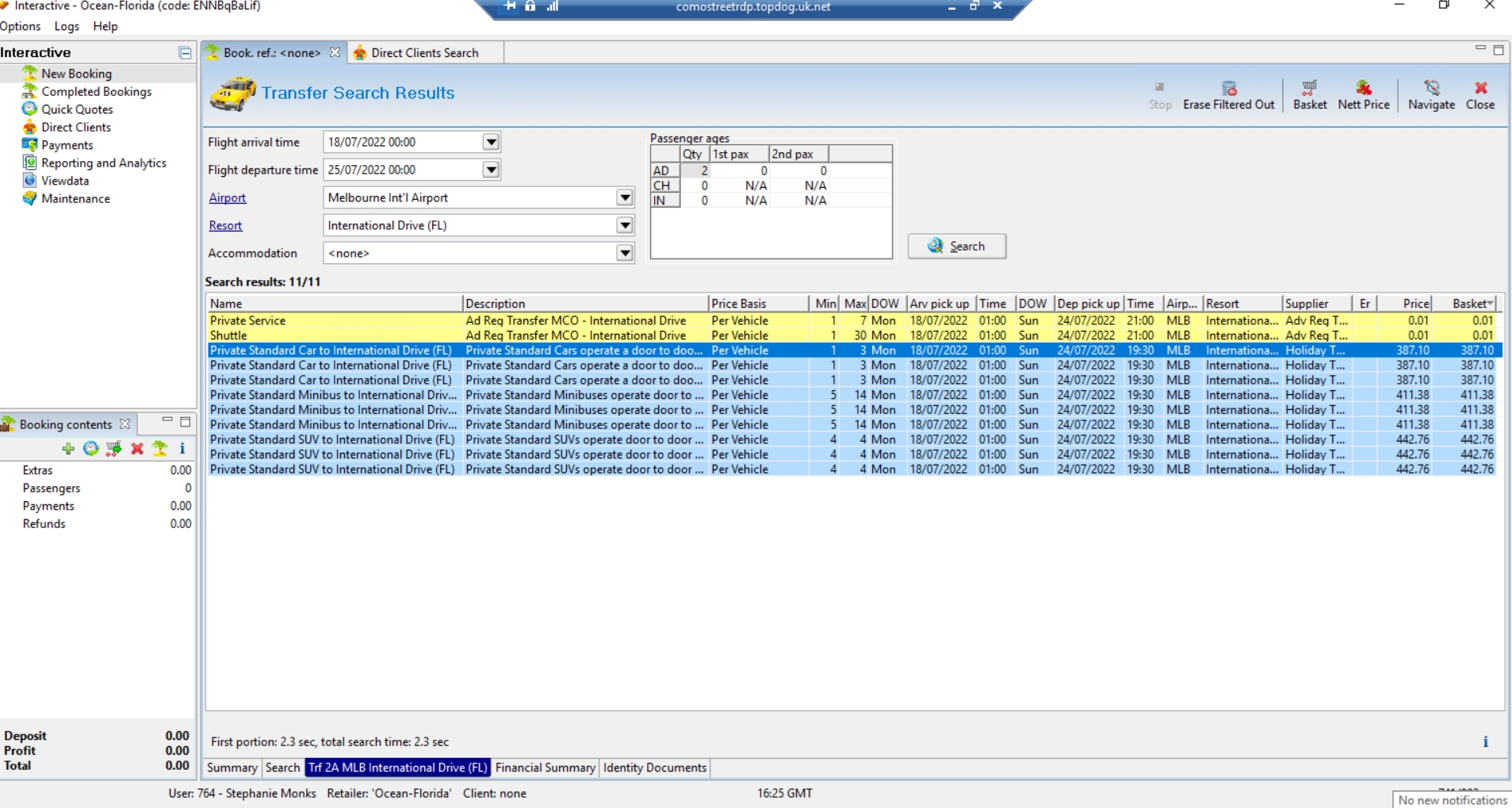Click the Navigate toolbar icon
The height and width of the screenshot is (808, 1512).
point(1431,89)
